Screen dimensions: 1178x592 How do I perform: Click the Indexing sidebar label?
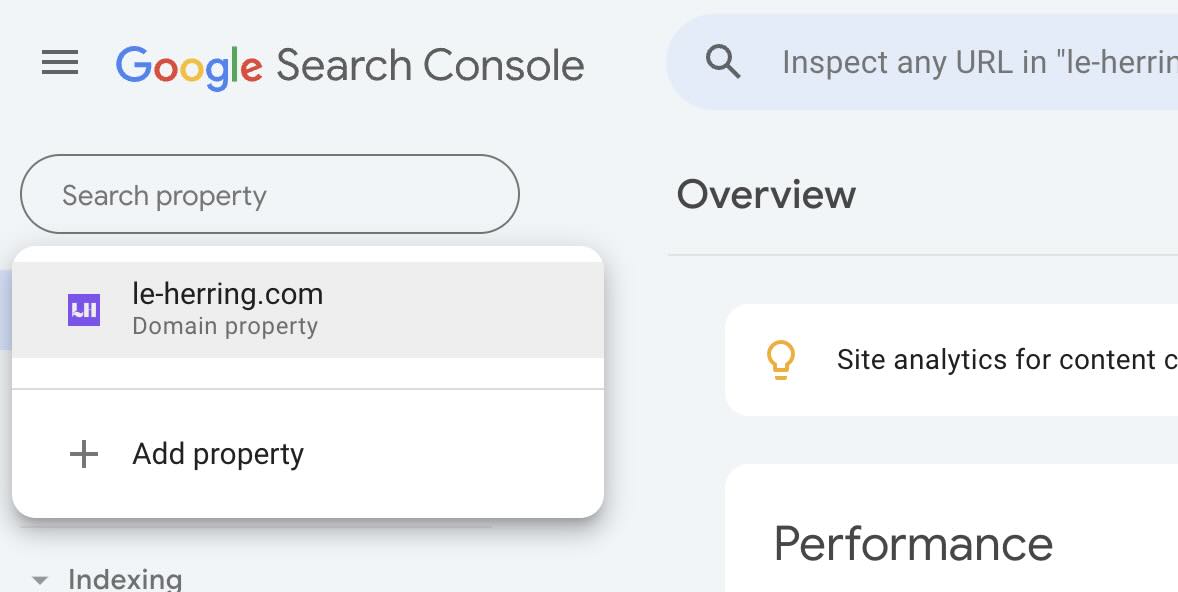125,579
